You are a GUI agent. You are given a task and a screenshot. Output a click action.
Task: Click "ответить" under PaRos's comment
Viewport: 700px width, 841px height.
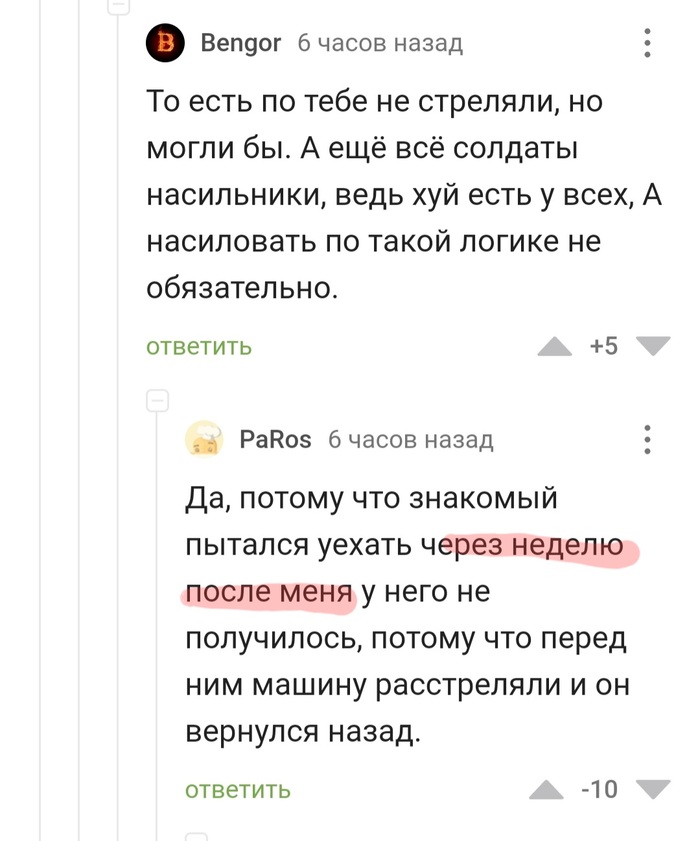238,790
